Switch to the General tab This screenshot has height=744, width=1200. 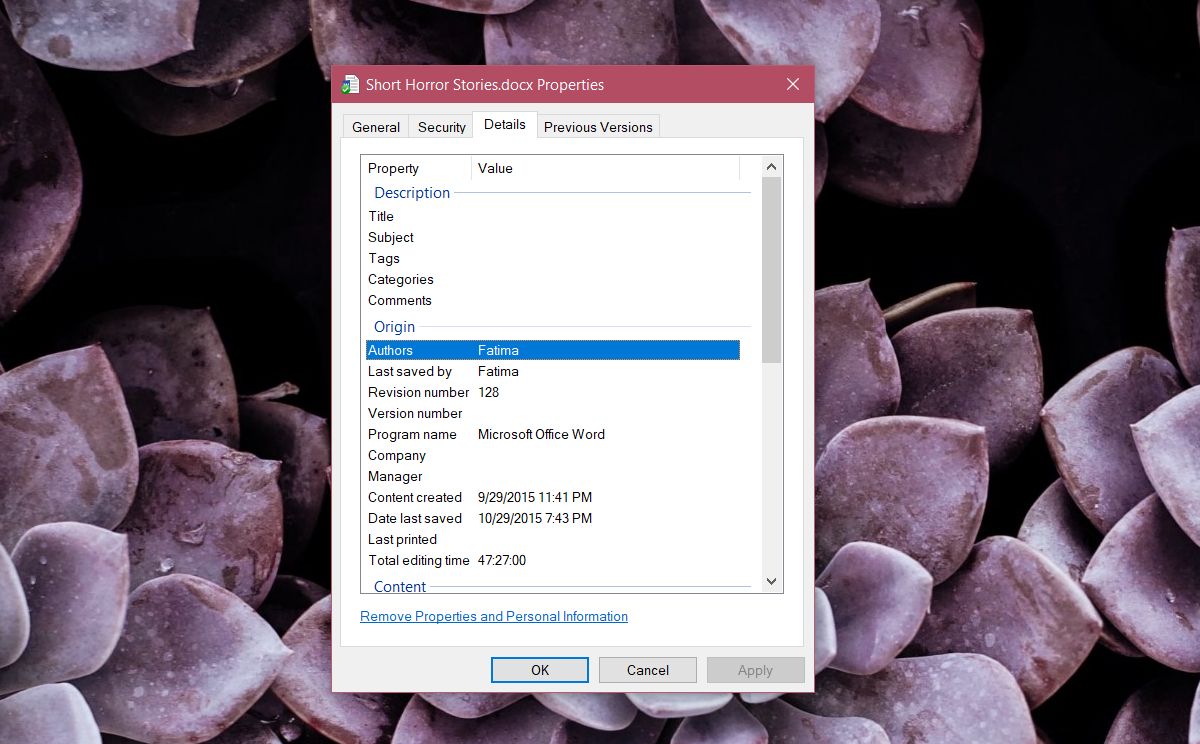pyautogui.click(x=376, y=127)
